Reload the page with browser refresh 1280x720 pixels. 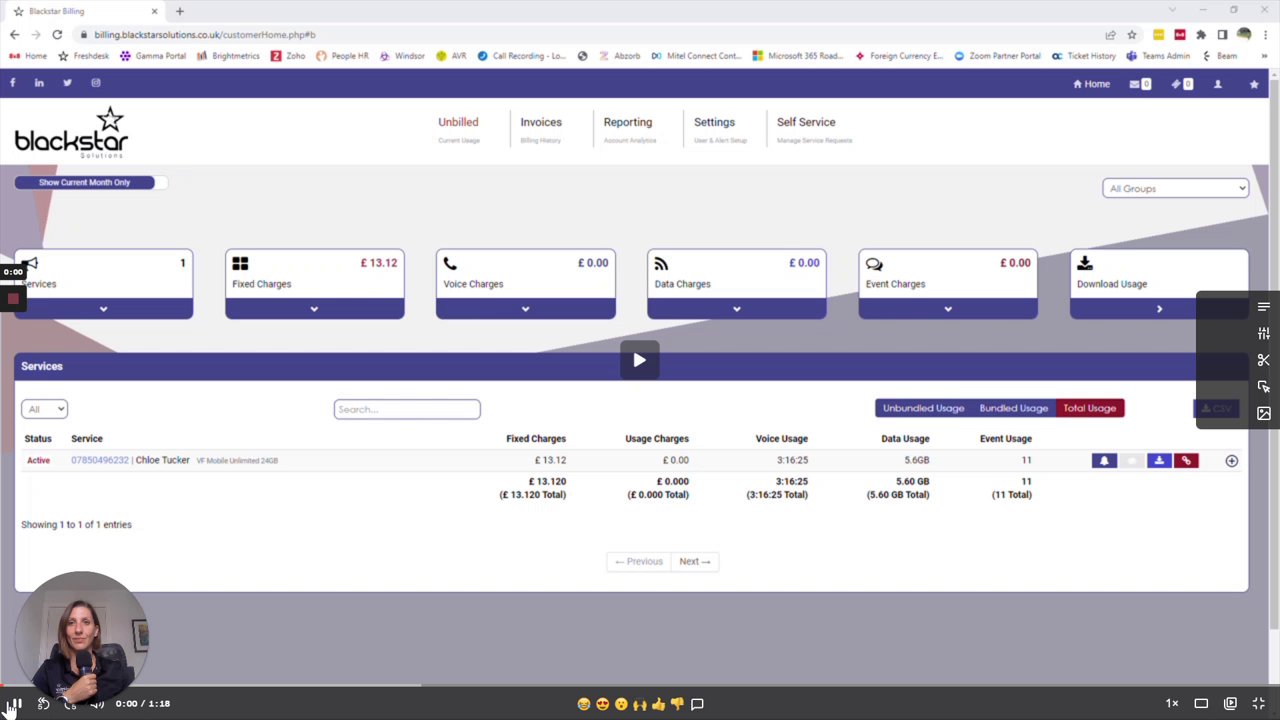pos(57,34)
